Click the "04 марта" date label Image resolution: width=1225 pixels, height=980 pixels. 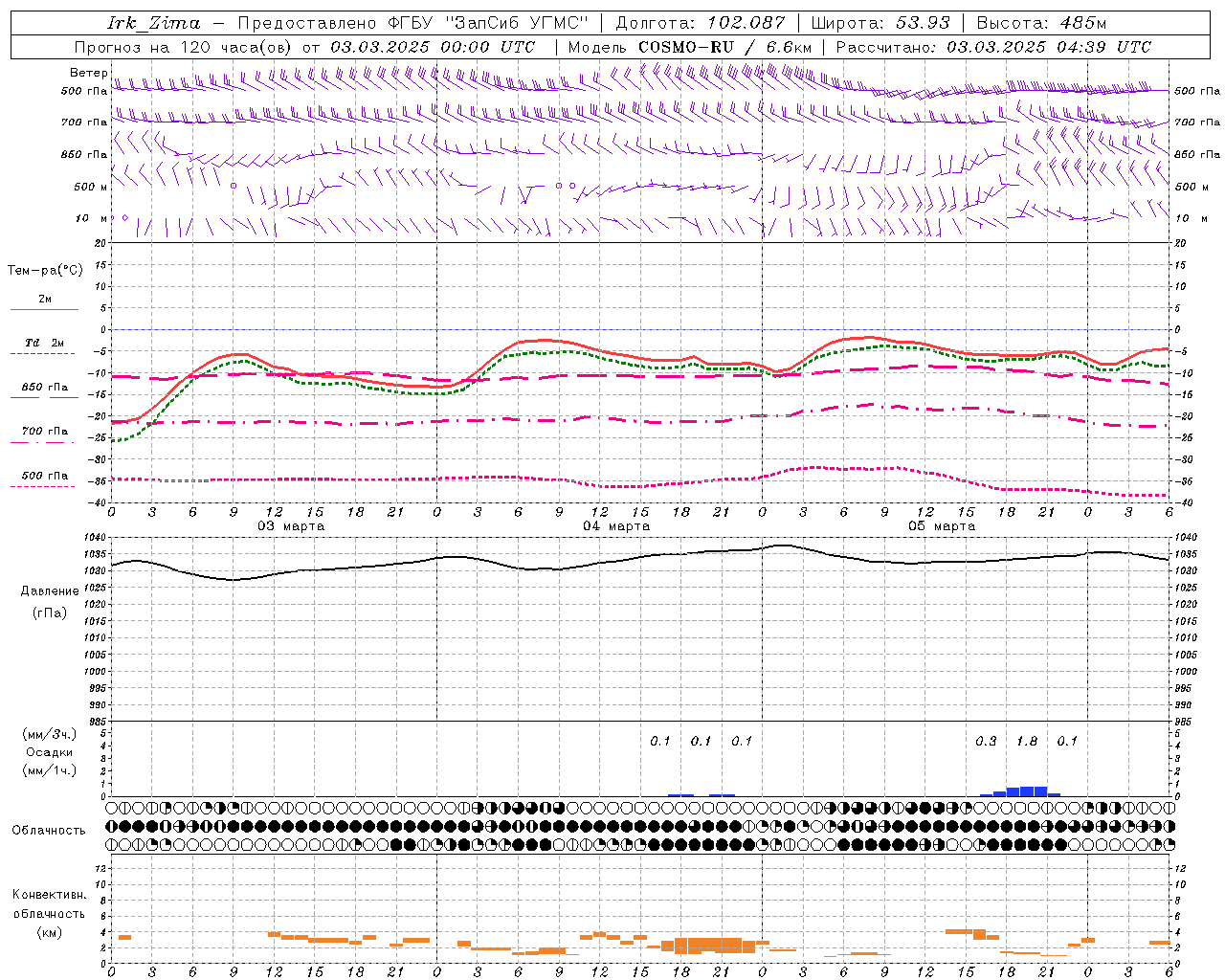pos(616,526)
